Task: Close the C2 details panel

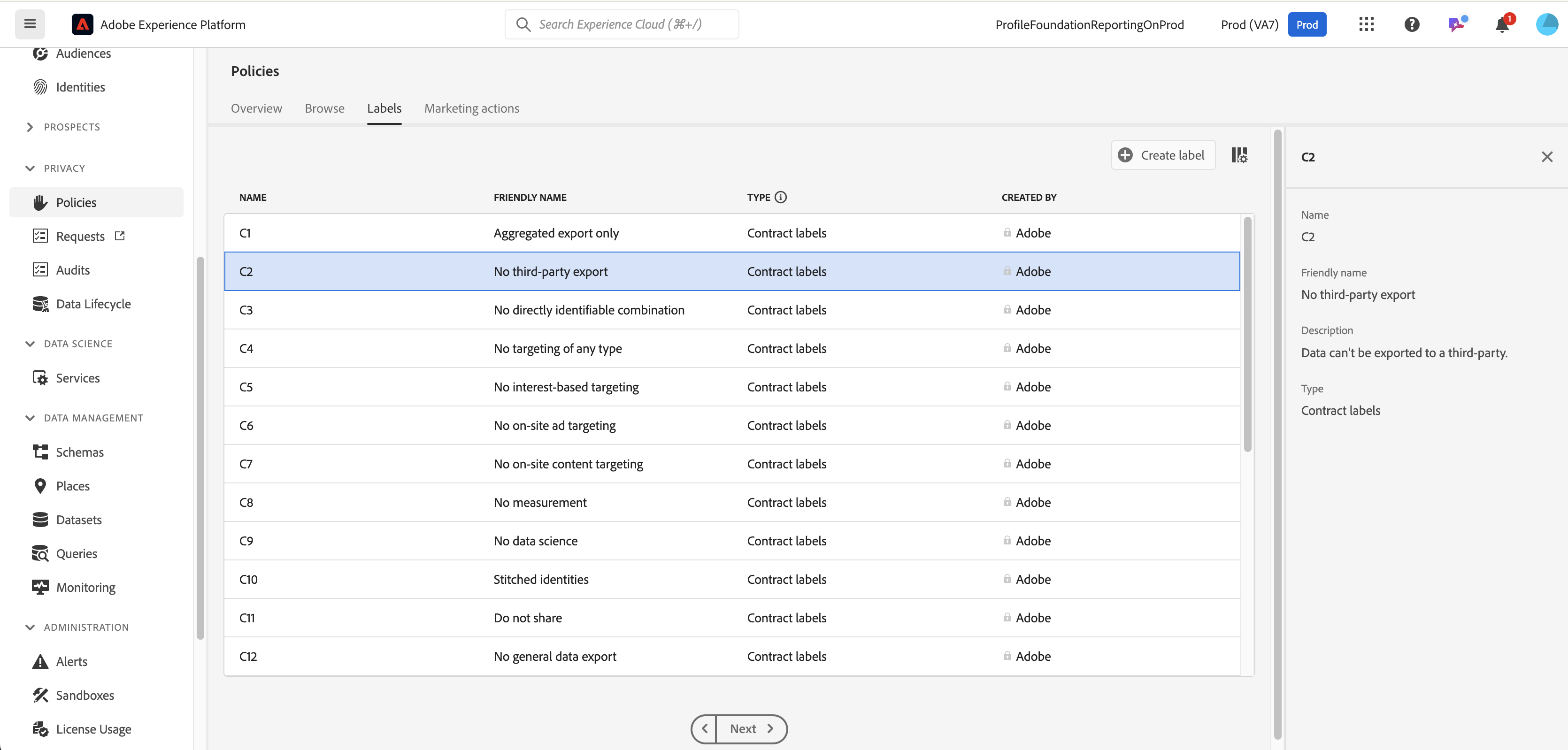Action: click(1547, 157)
